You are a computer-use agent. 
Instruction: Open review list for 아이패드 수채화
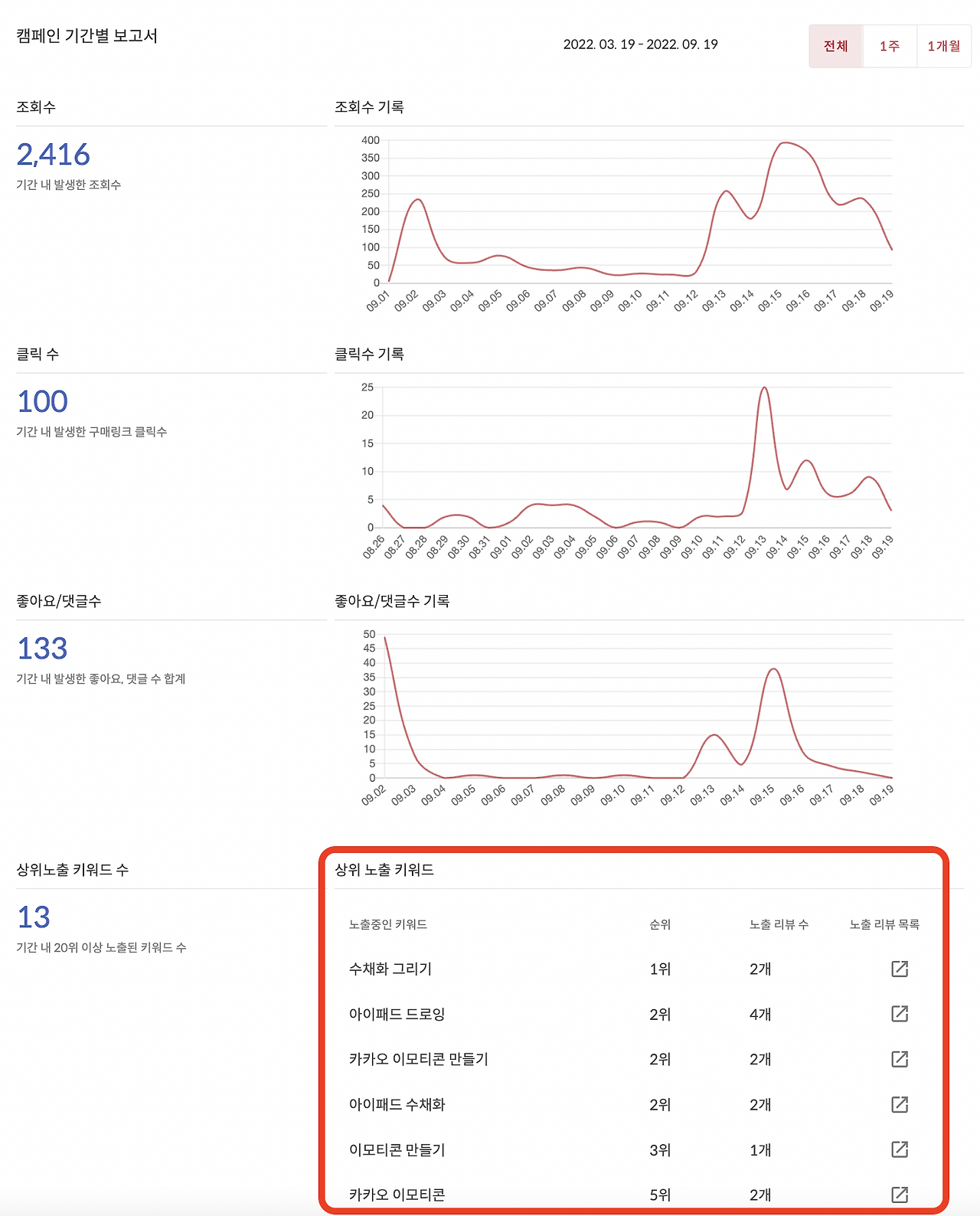900,1104
